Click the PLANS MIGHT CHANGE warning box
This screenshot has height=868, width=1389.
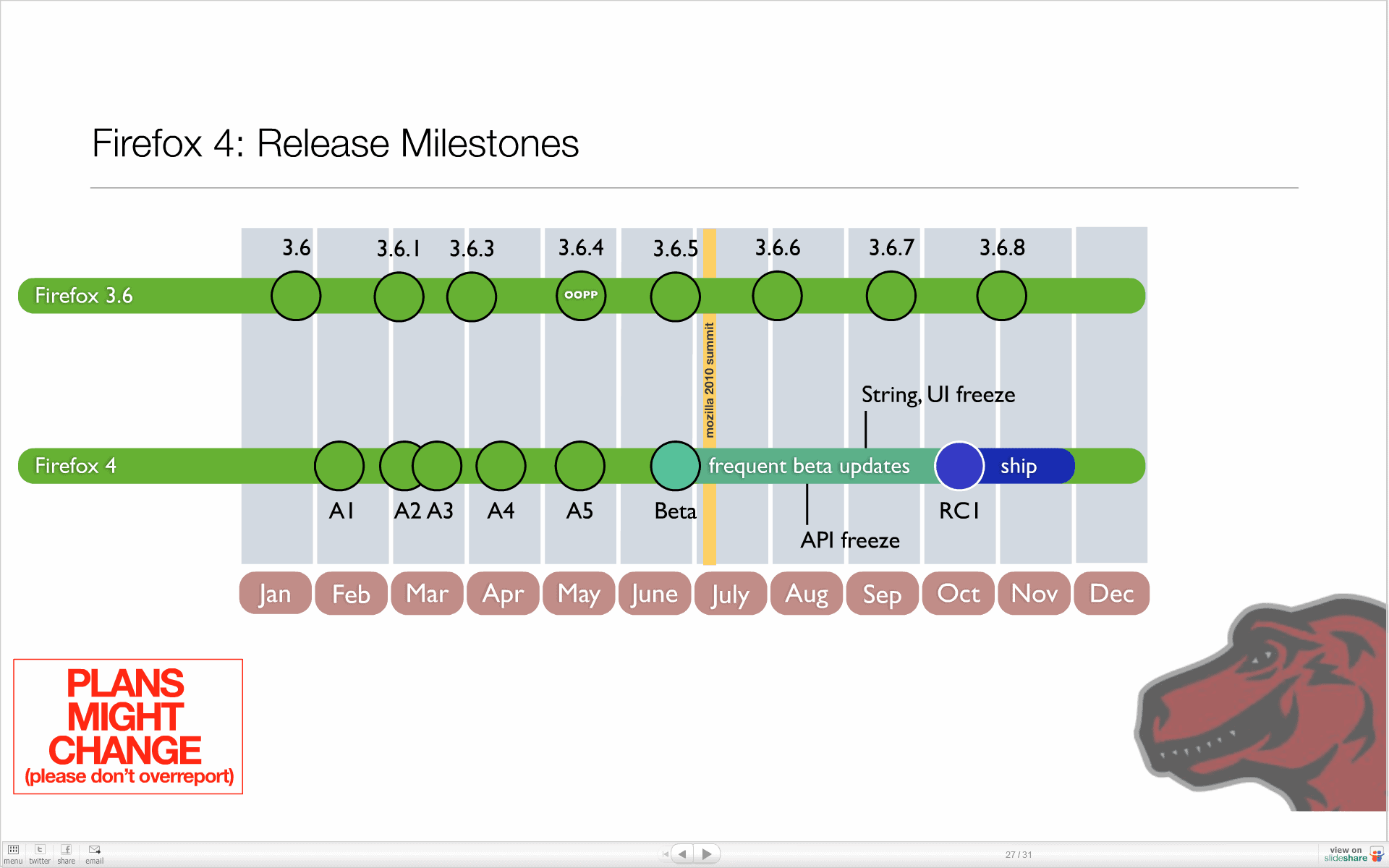(128, 726)
